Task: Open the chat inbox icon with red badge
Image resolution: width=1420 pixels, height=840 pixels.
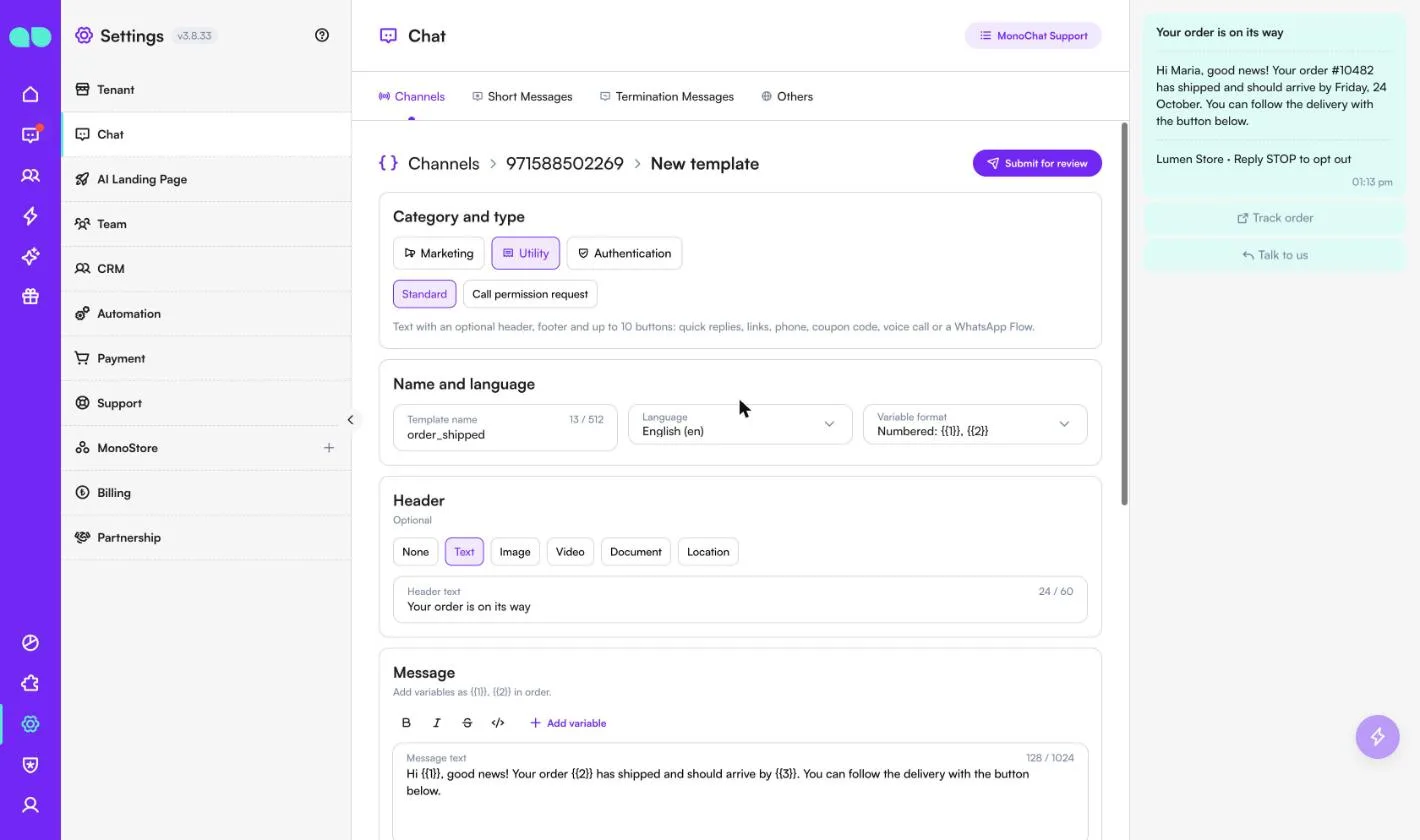Action: [x=30, y=135]
